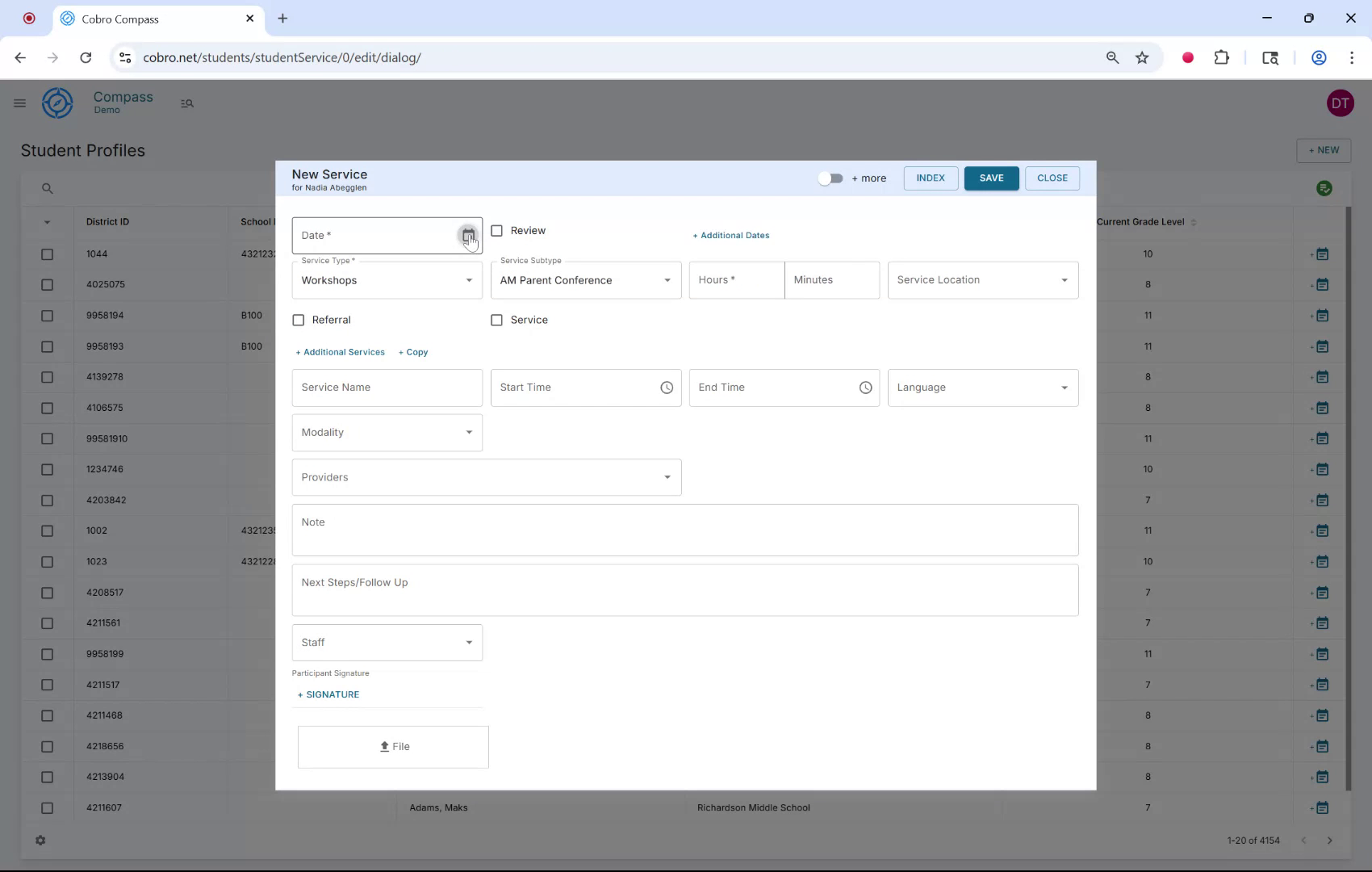Screen dimensions: 1372x872
Task: Click the list-search icon beside Compass logo
Action: 187,103
